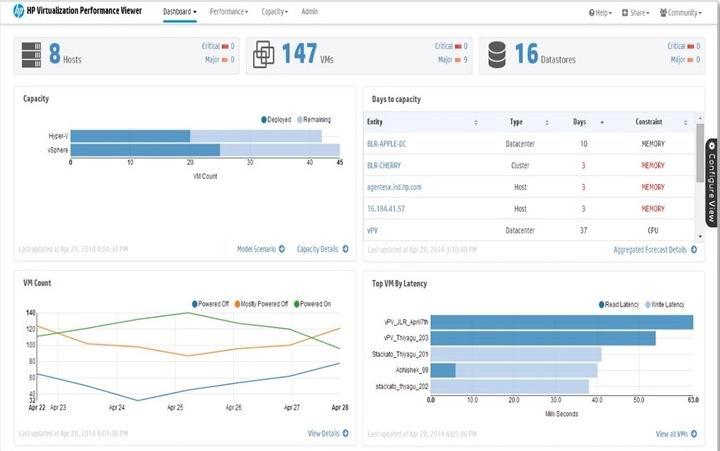Open the Community dropdown
Screen dimensions: 720x451
tap(681, 13)
